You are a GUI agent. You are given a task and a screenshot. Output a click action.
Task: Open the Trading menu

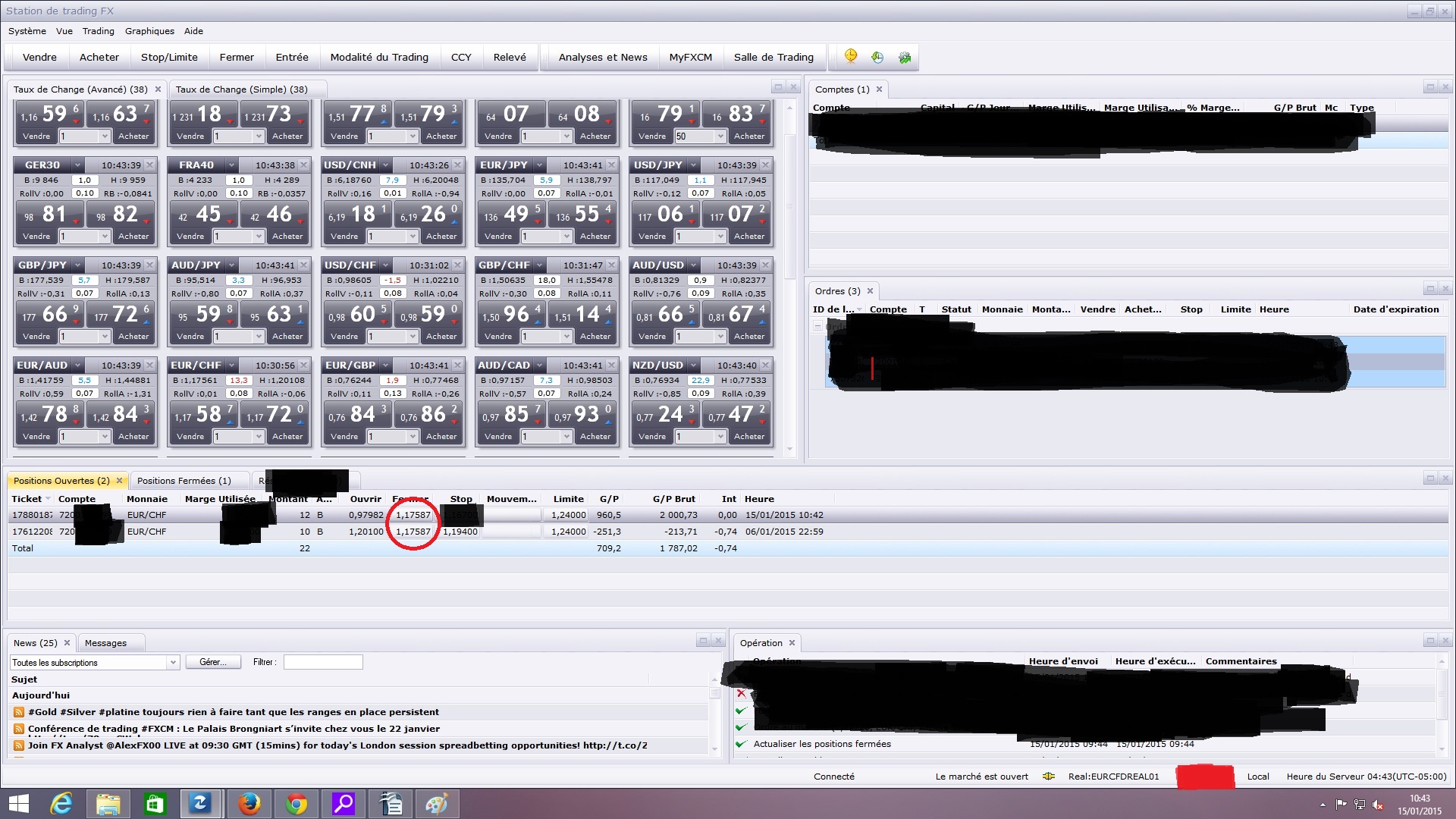click(x=98, y=31)
